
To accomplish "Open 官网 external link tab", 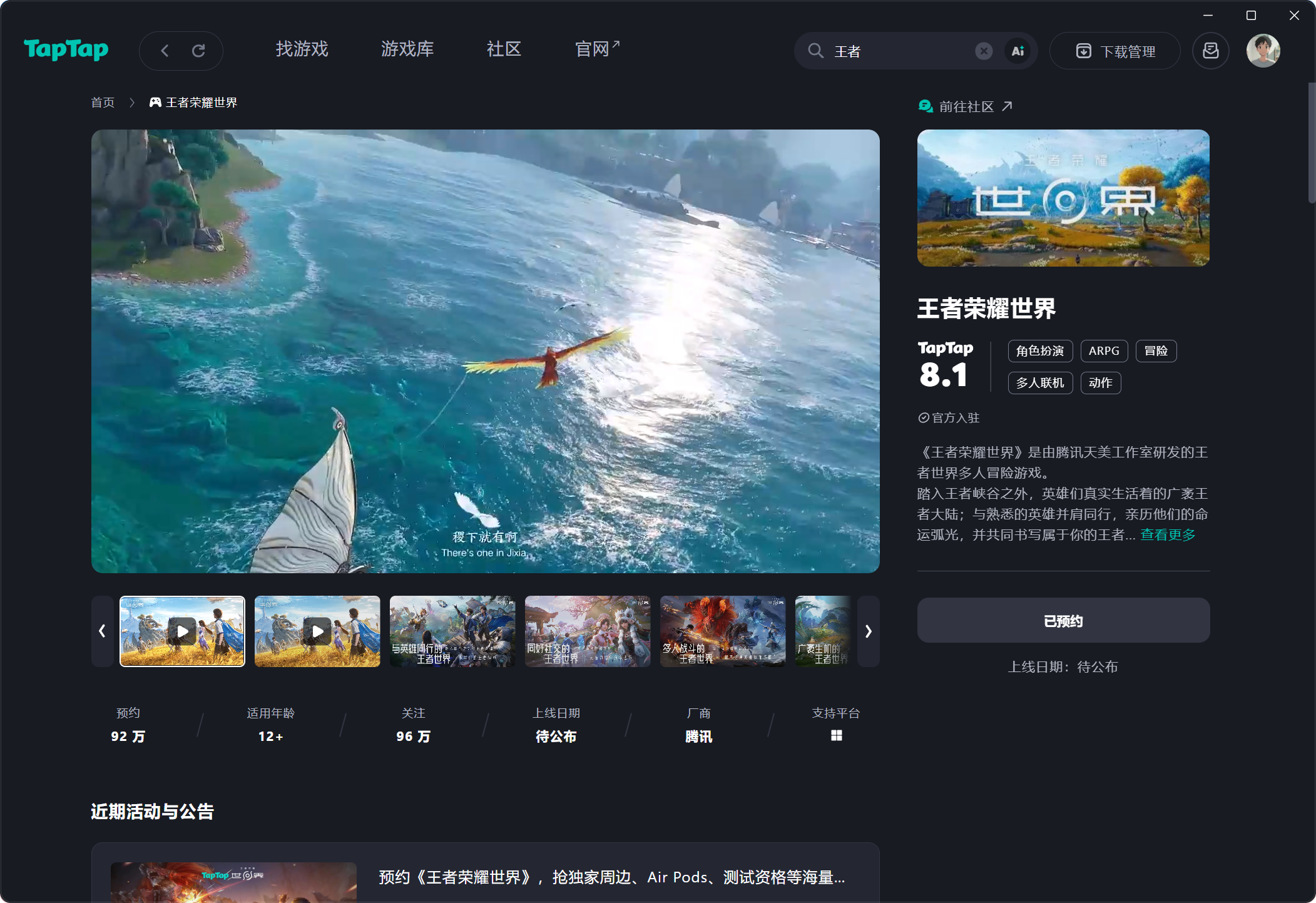I will [597, 49].
